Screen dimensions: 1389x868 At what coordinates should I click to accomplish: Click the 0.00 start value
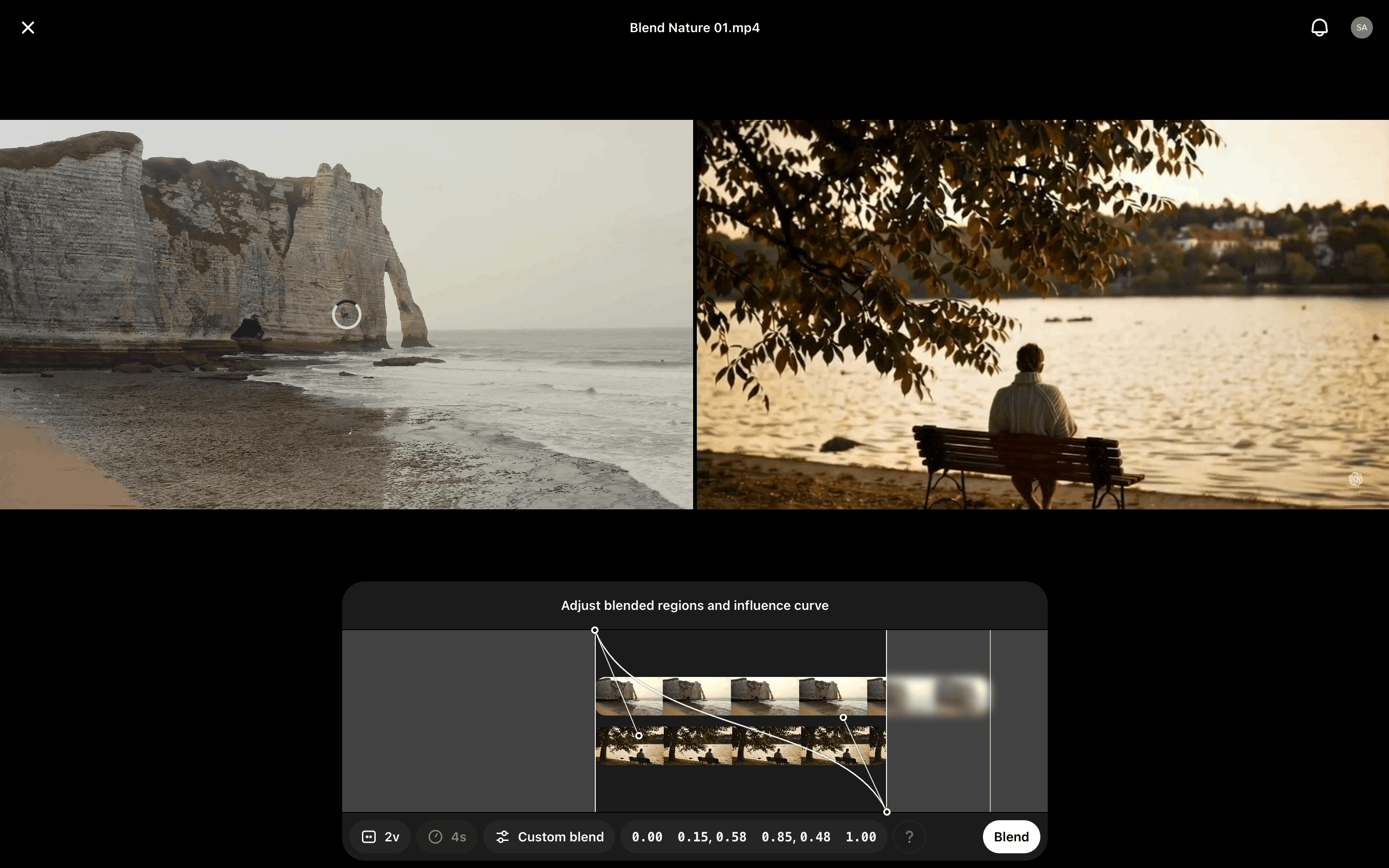647,836
